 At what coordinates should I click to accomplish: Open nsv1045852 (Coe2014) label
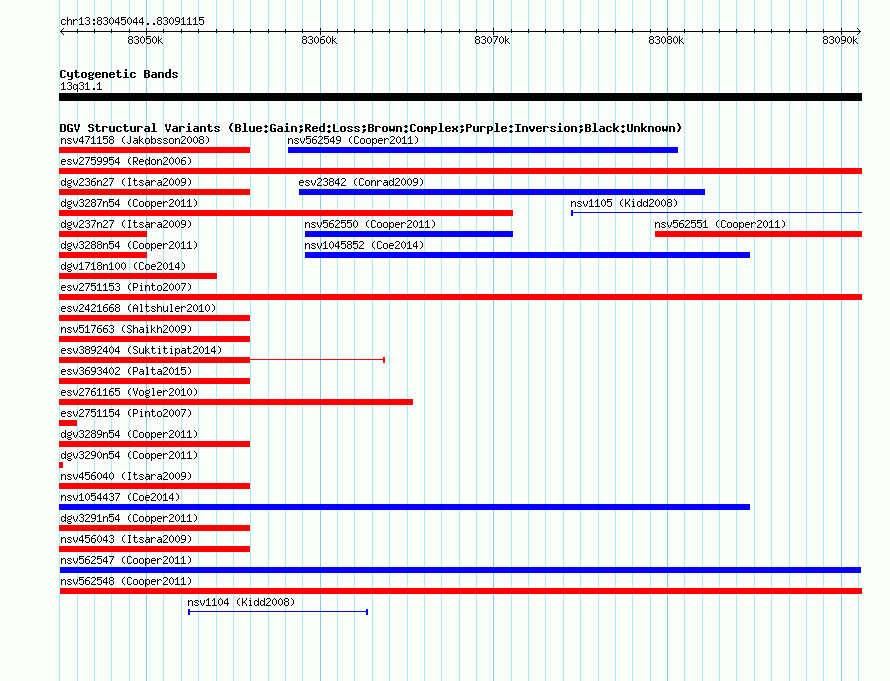click(364, 245)
